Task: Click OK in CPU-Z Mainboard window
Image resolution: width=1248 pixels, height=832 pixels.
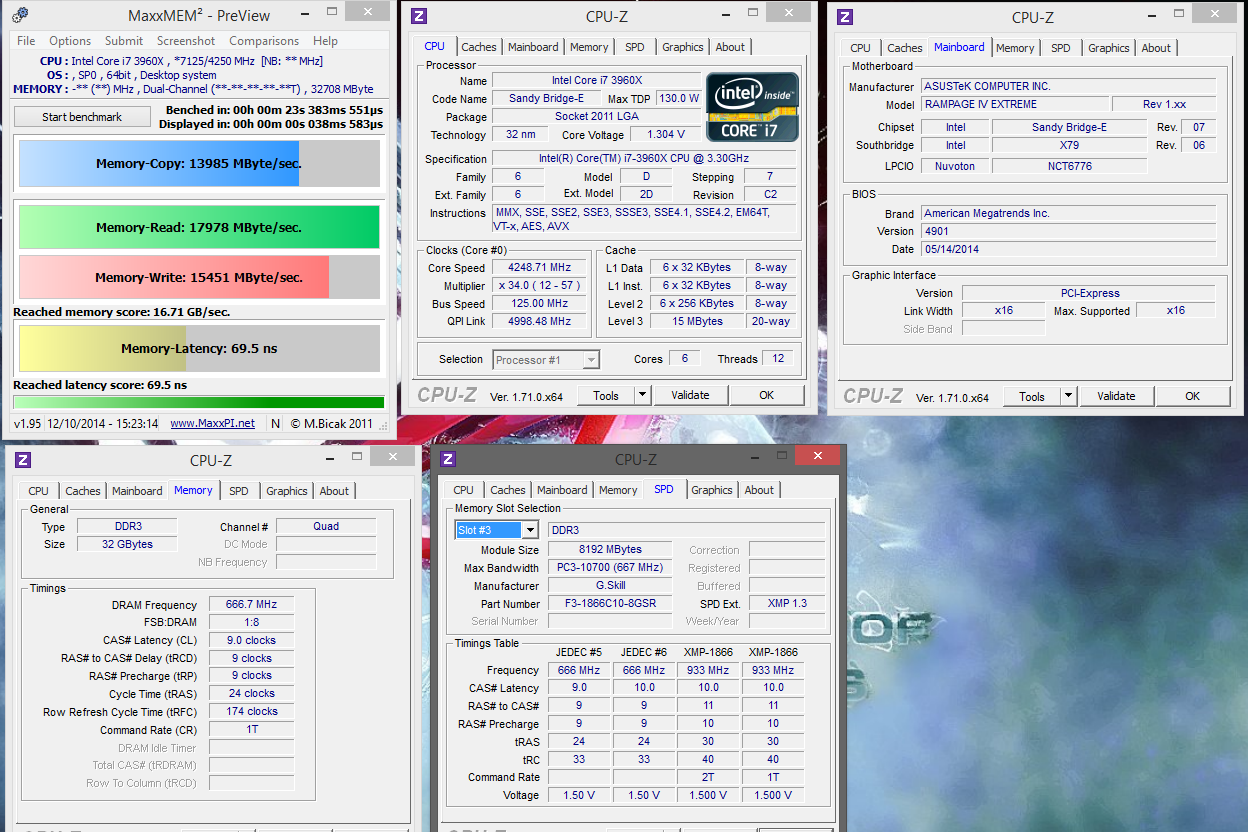Action: point(1192,396)
